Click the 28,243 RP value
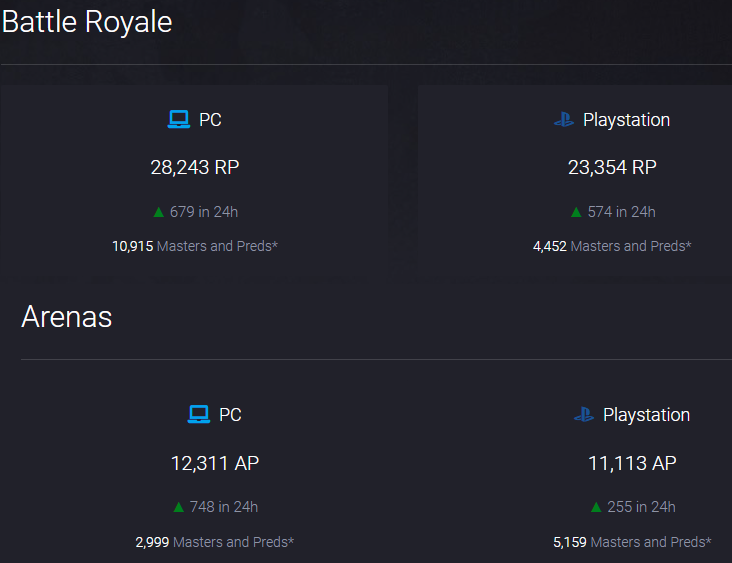 (x=195, y=167)
